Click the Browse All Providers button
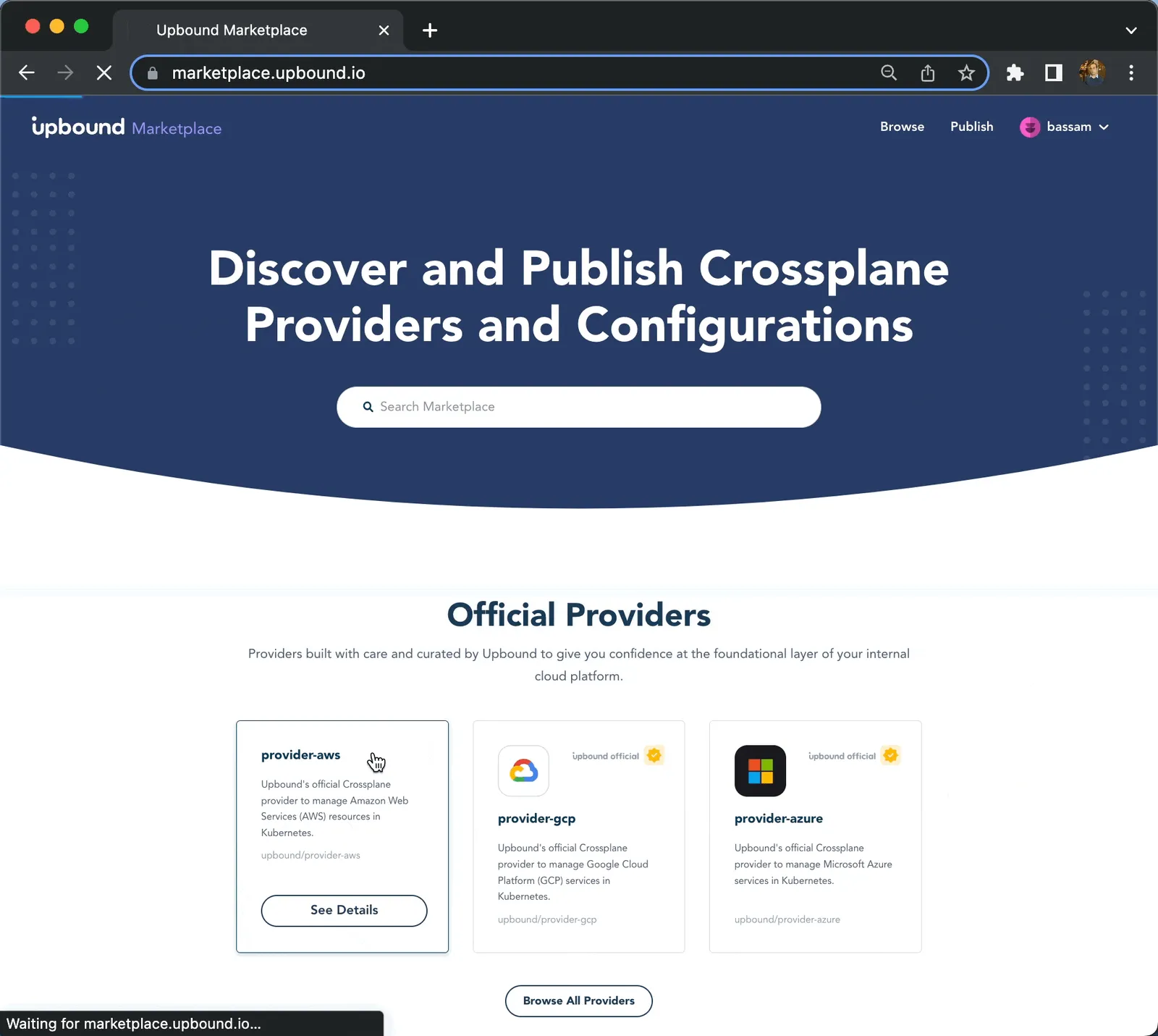This screenshot has width=1158, height=1036. (x=578, y=1001)
